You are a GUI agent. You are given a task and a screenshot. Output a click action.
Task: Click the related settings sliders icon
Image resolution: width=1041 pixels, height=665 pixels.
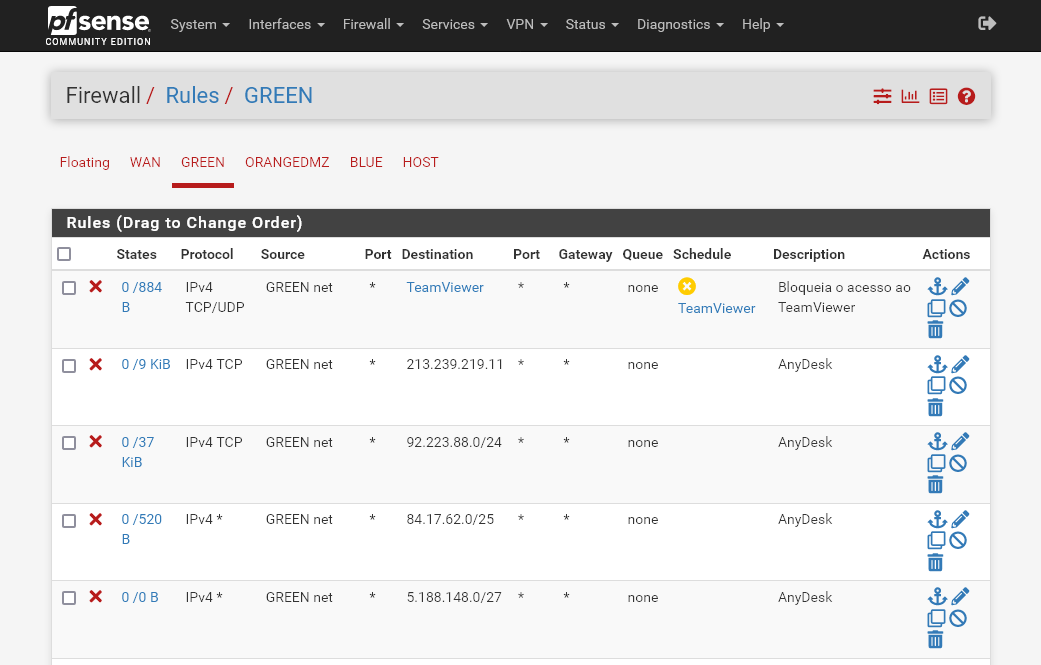click(882, 97)
